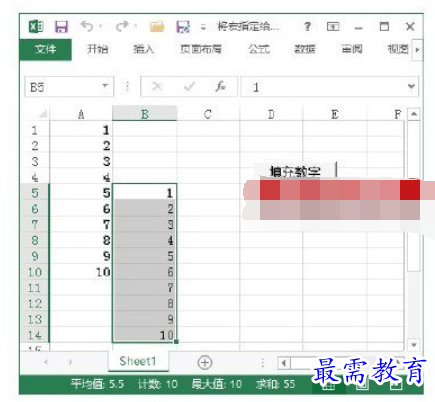Image resolution: width=435 pixels, height=402 pixels.
Task: Click the Save As icon in quick access toolbar
Action: pos(183,27)
